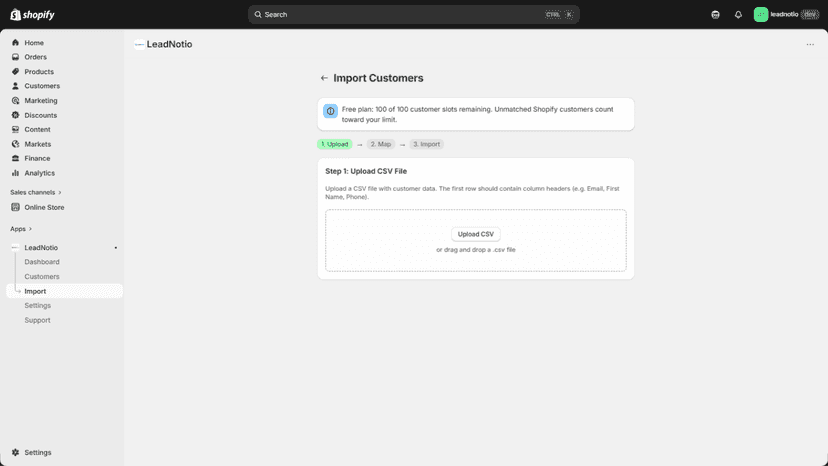Open the three-dot menu at top right

[810, 44]
